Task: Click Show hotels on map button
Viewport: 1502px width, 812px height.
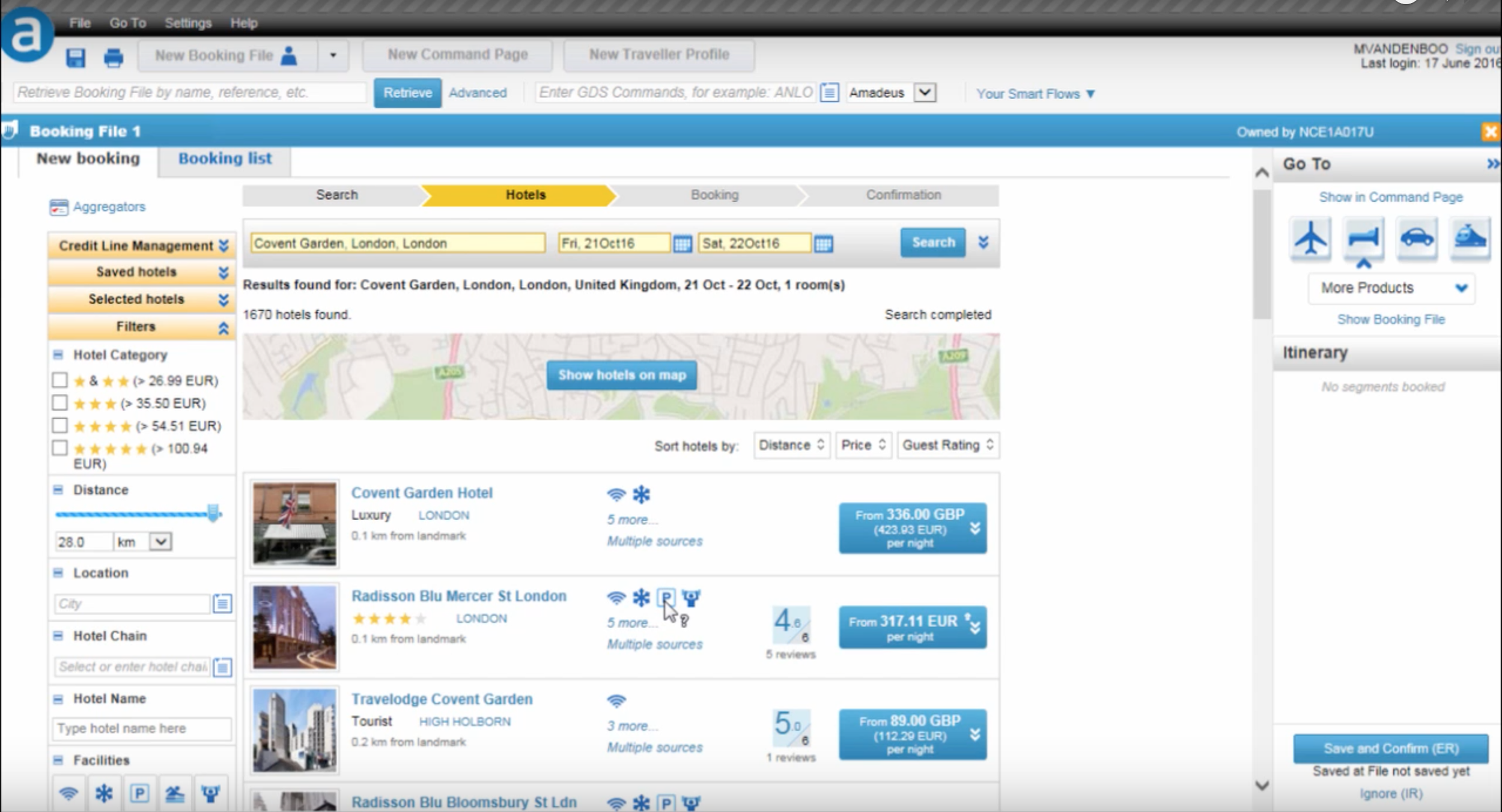Action: [621, 375]
